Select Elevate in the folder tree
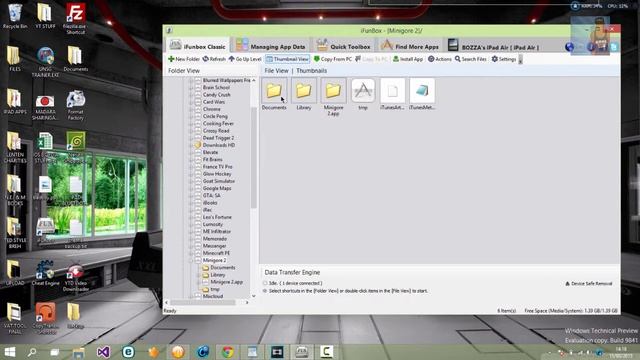This screenshot has height=360, width=640. 210,152
